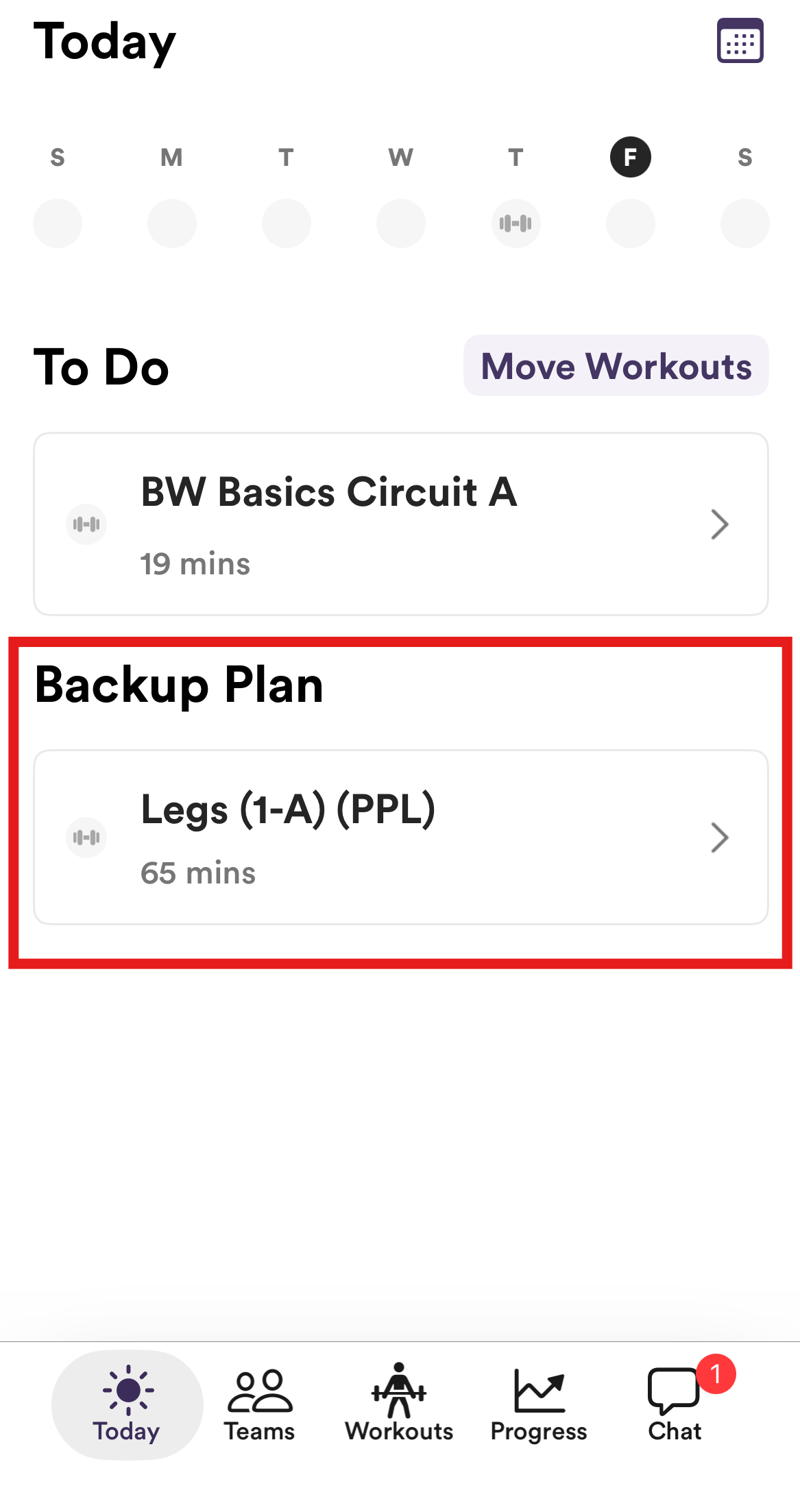This screenshot has width=800, height=1512.
Task: Tap the Today sun icon tab
Action: pos(128,1404)
